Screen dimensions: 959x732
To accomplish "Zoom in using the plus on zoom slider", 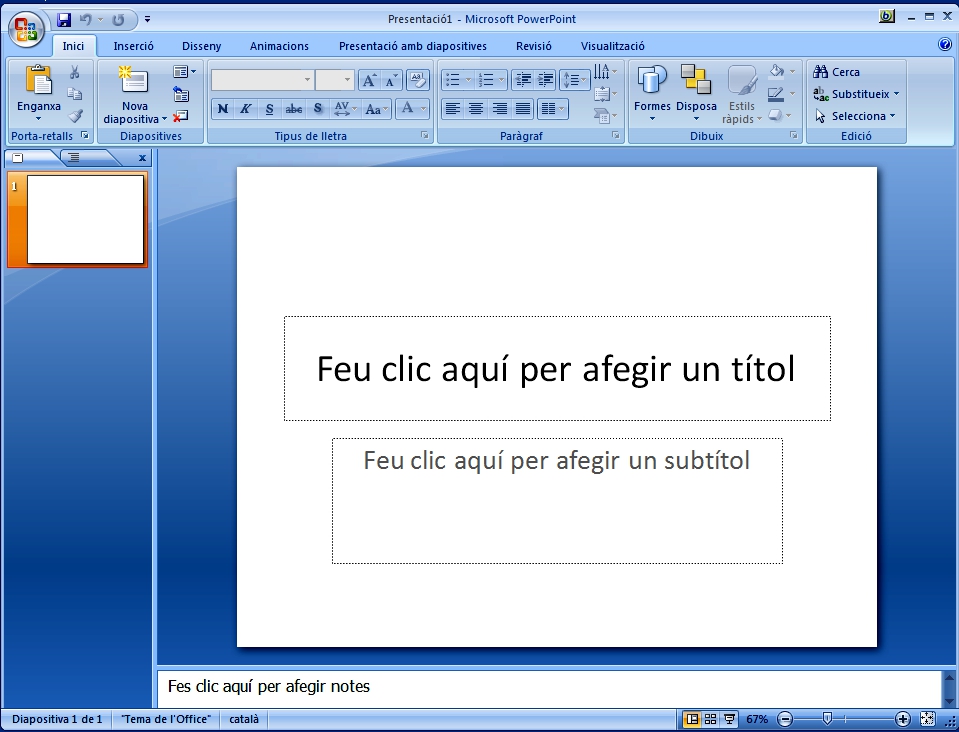I will pyautogui.click(x=901, y=718).
